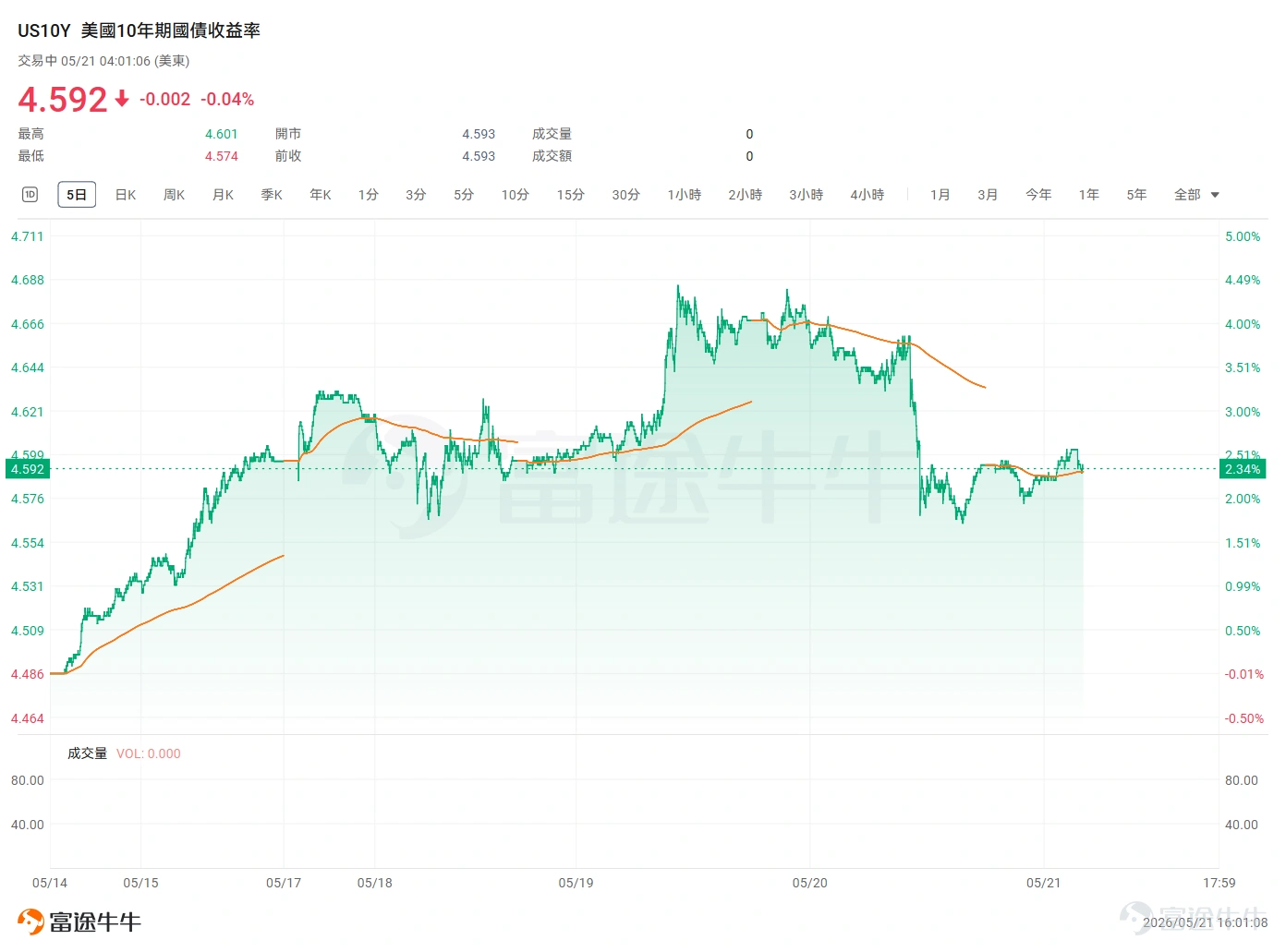Switch to the 季K chart

(272, 195)
